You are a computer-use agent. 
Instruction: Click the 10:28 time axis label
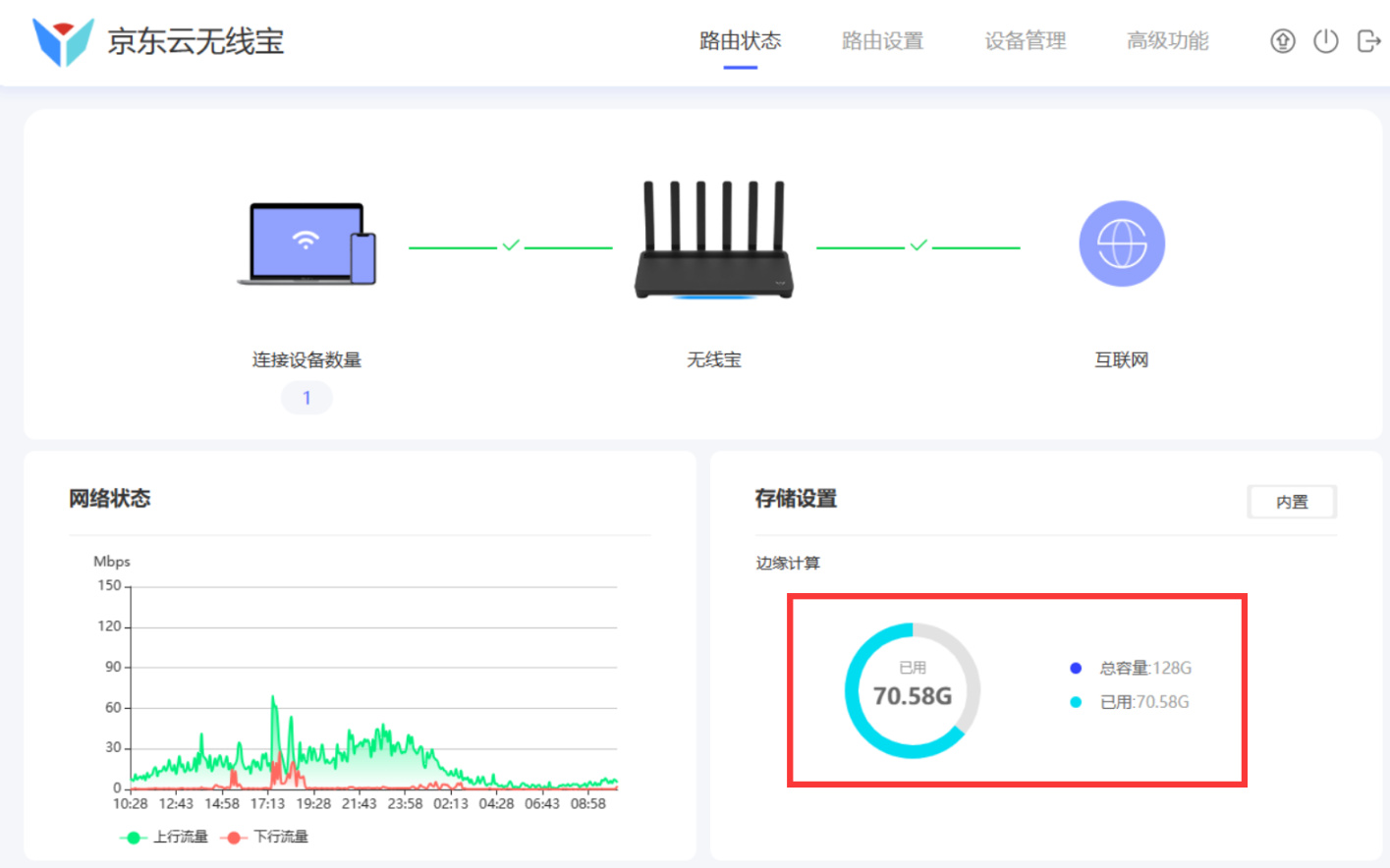click(131, 804)
